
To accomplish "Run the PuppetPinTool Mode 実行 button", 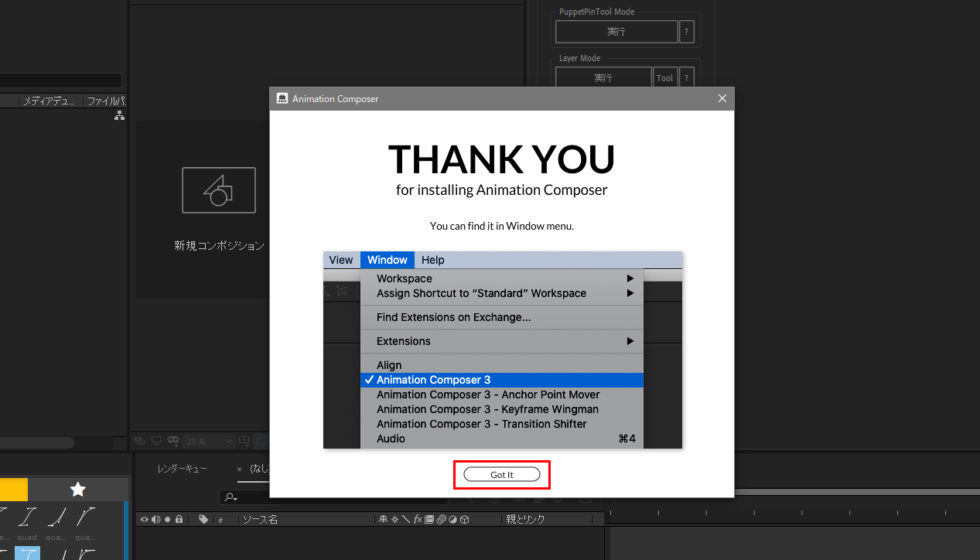I will click(616, 31).
